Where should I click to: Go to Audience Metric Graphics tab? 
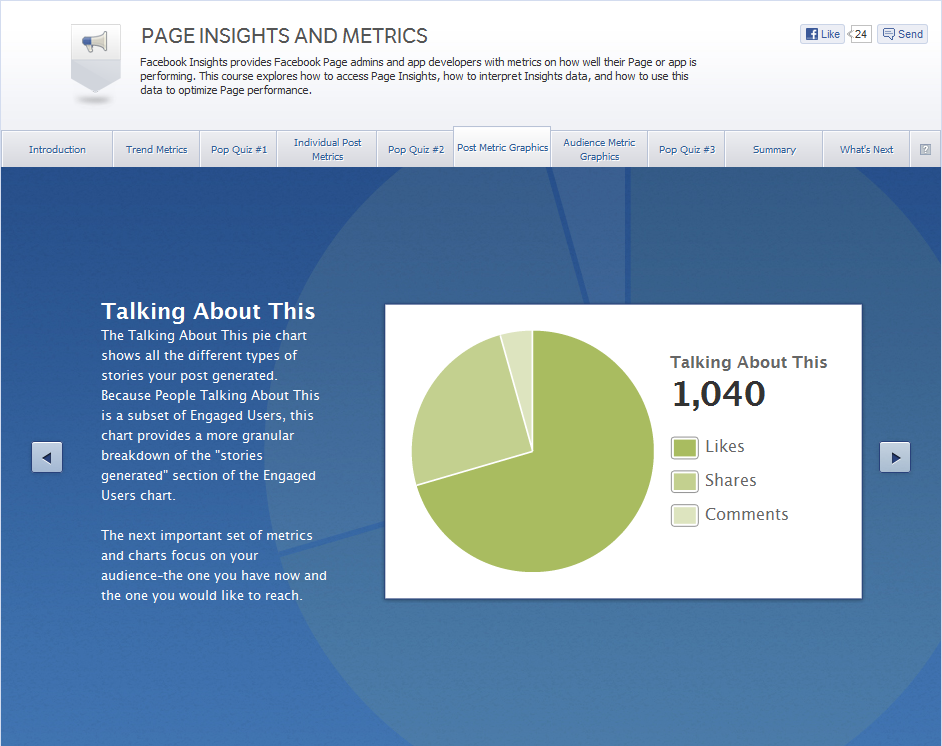click(599, 150)
